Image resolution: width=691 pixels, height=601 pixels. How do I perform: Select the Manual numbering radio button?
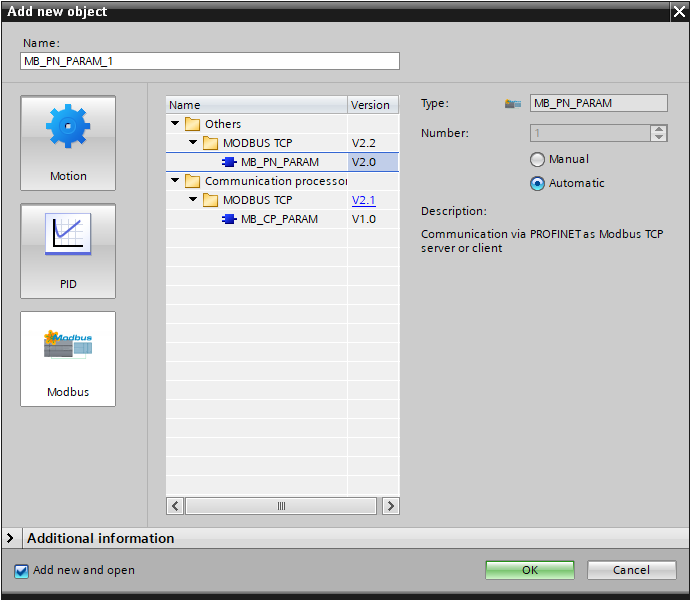click(538, 159)
